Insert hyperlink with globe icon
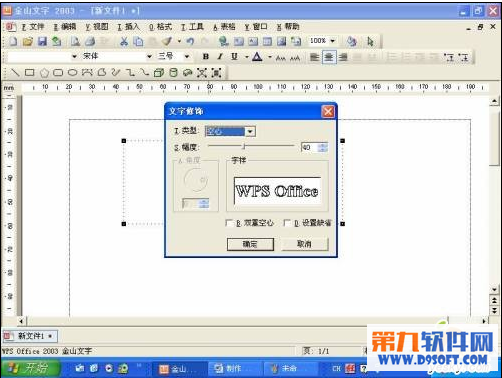502x378 pixels. (x=223, y=41)
